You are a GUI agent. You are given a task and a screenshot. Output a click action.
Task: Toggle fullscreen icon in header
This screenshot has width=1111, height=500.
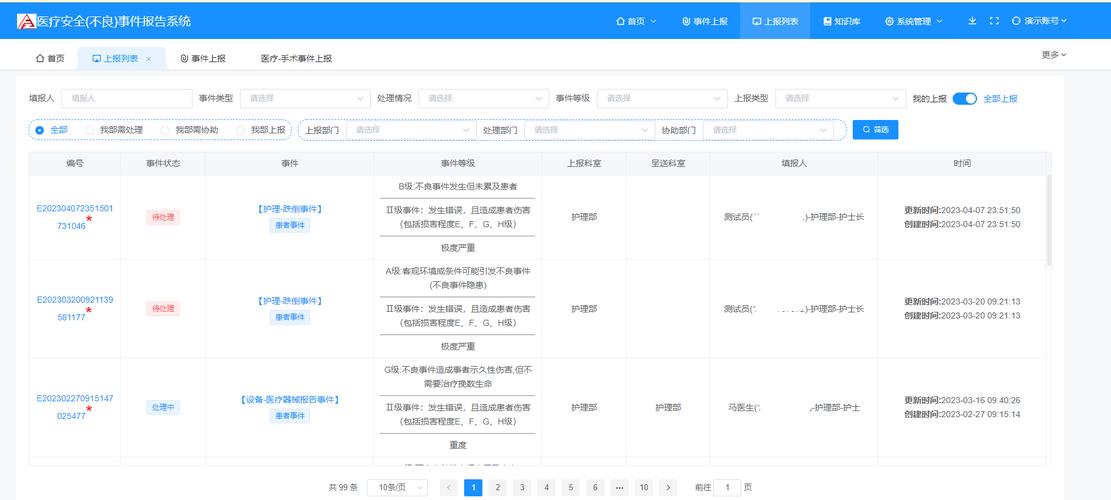point(994,21)
